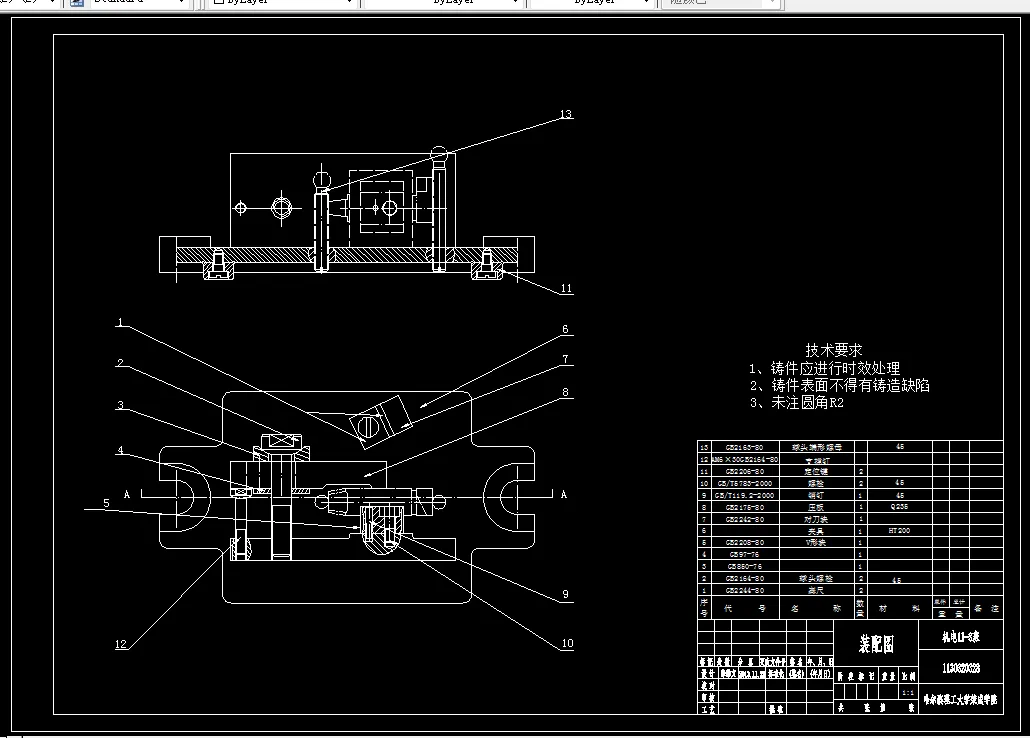Select the 压板 name cell

(816, 507)
